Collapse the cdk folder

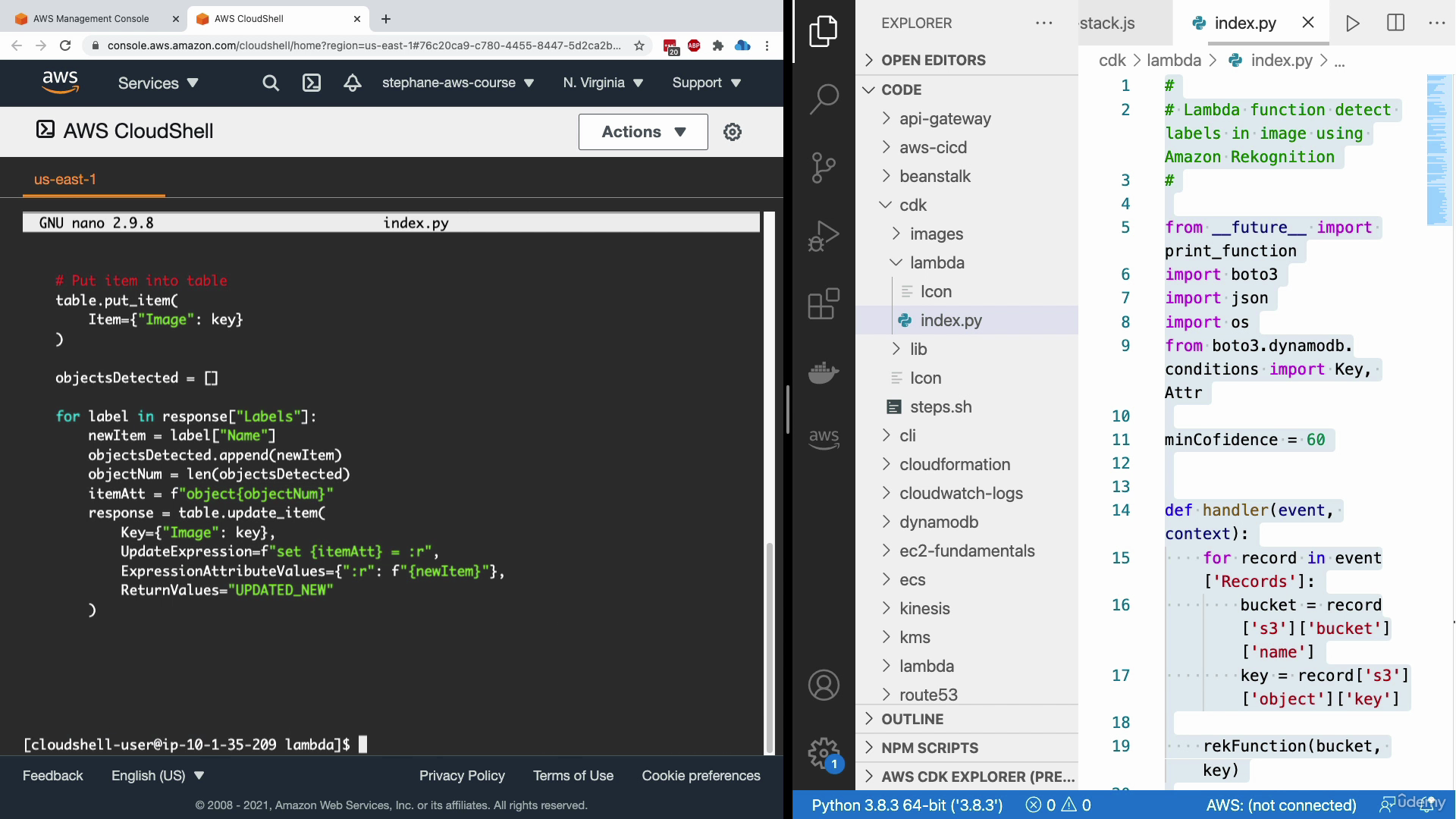(x=967, y=205)
